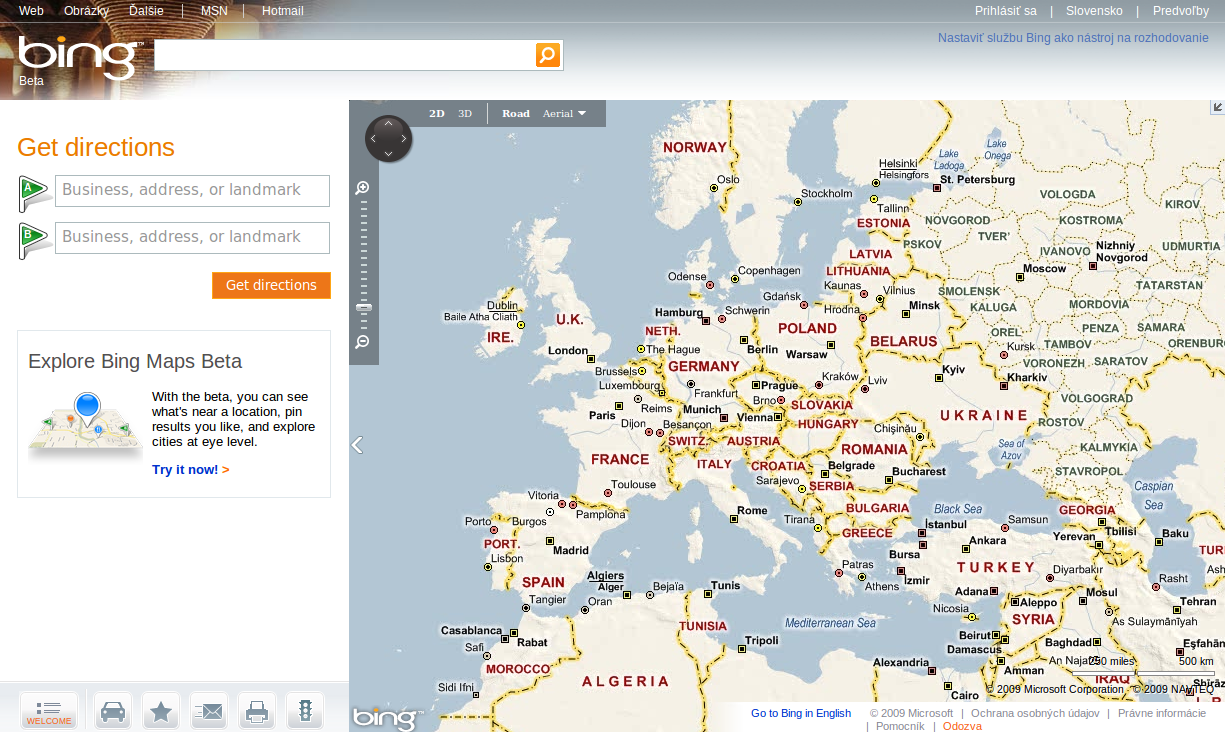Open the Pomocník help link
This screenshot has width=1226, height=732.
[900, 726]
